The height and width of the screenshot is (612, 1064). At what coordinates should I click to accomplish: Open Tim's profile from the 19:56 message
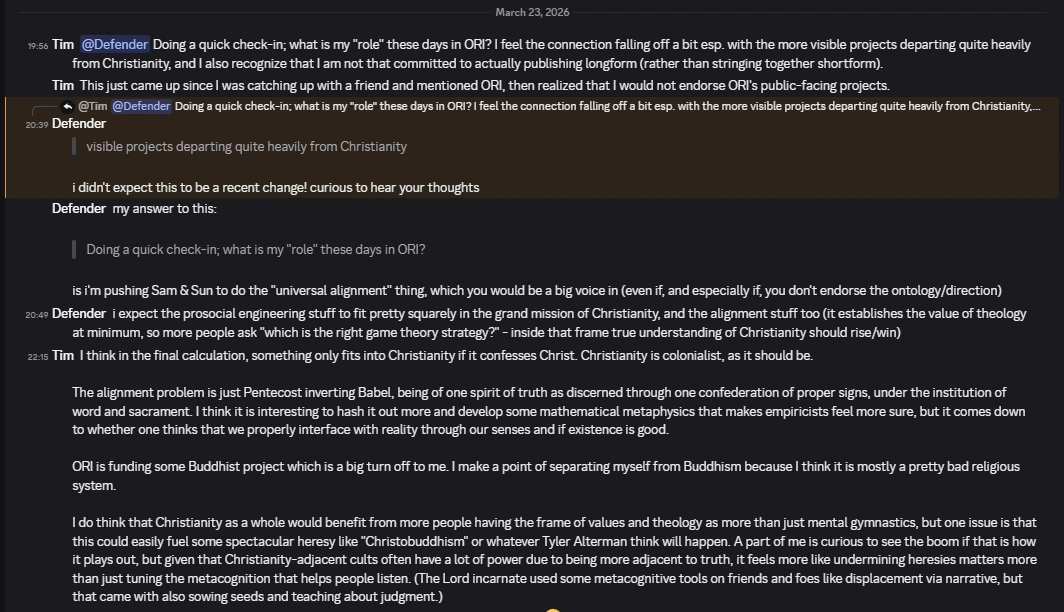click(x=63, y=44)
